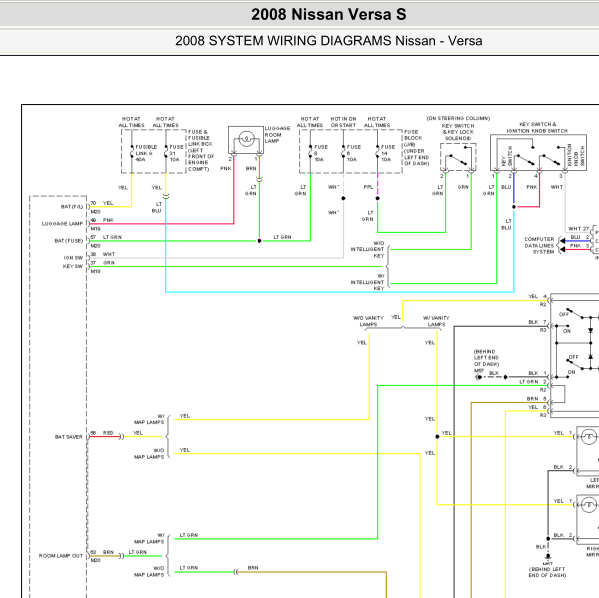Click the 'BLU 2' data line label
This screenshot has height=598, width=599.
pos(580,237)
